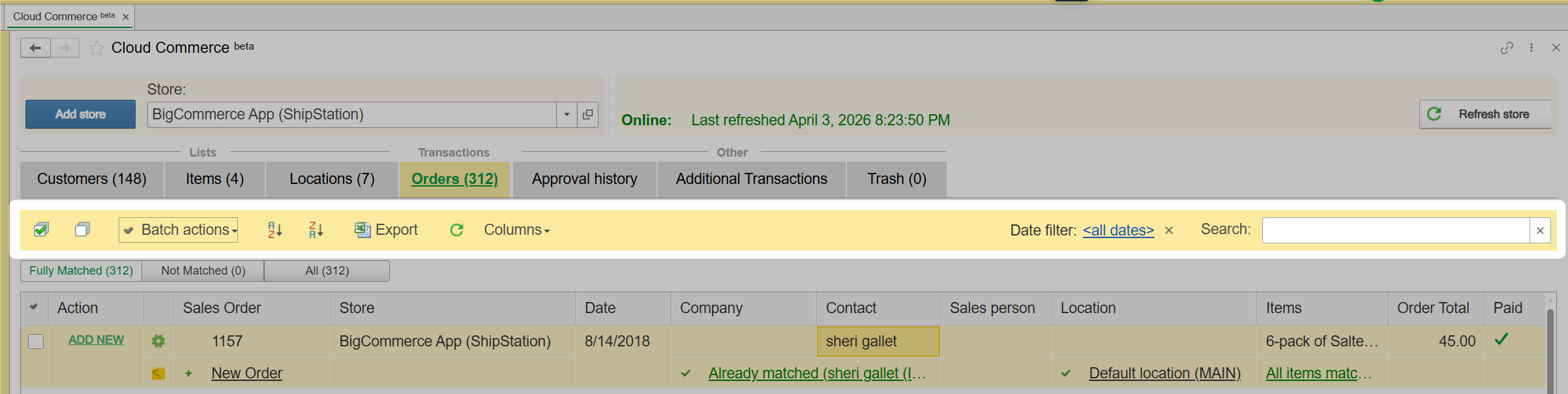1568x394 pixels.
Task: Click the check-all rows icon
Action: [x=41, y=230]
